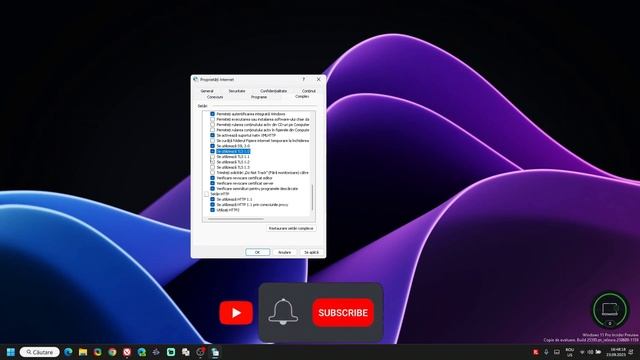Click the Anulare button
This screenshot has width=640, height=360.
[x=284, y=252]
